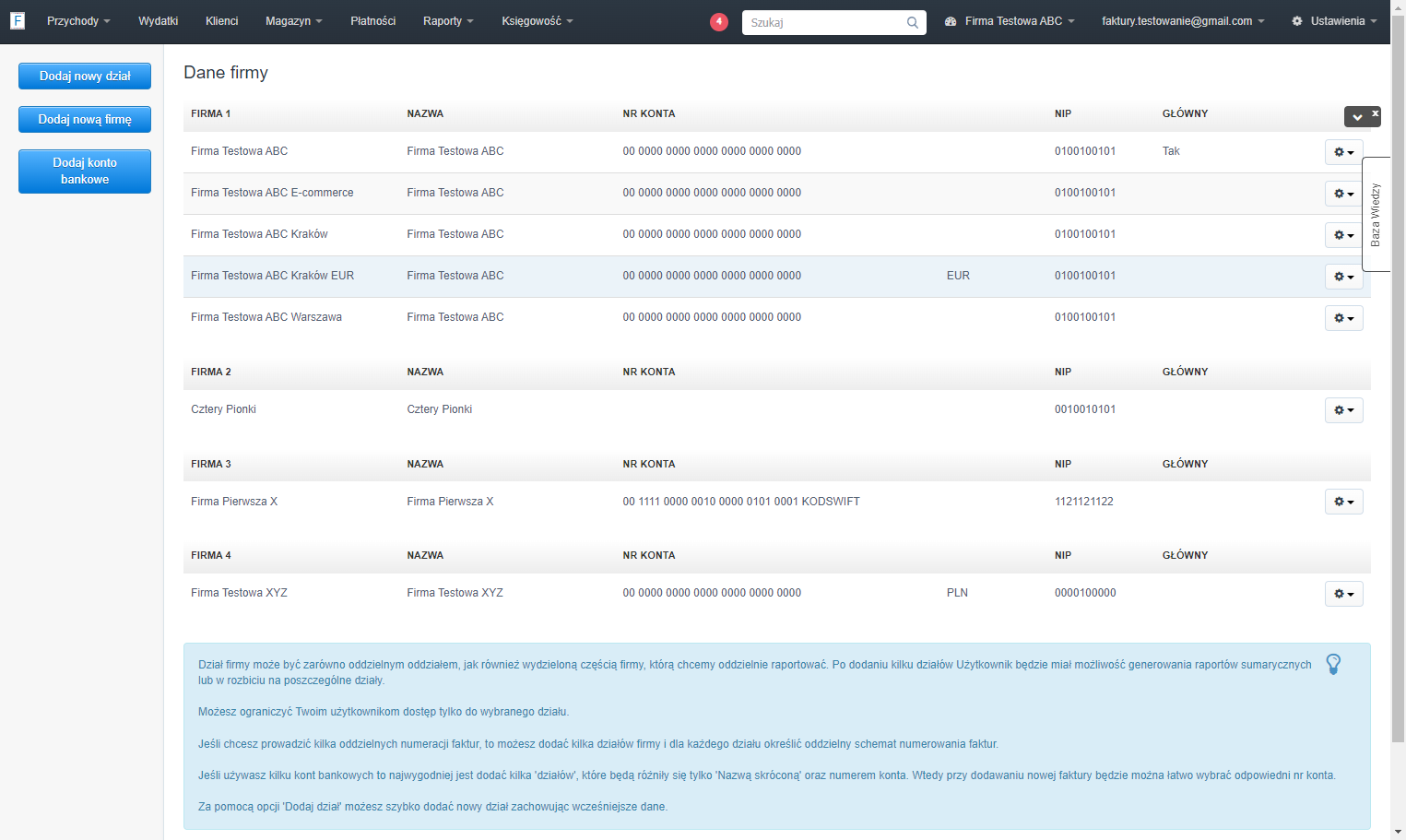Open the Klienci page

(x=221, y=21)
